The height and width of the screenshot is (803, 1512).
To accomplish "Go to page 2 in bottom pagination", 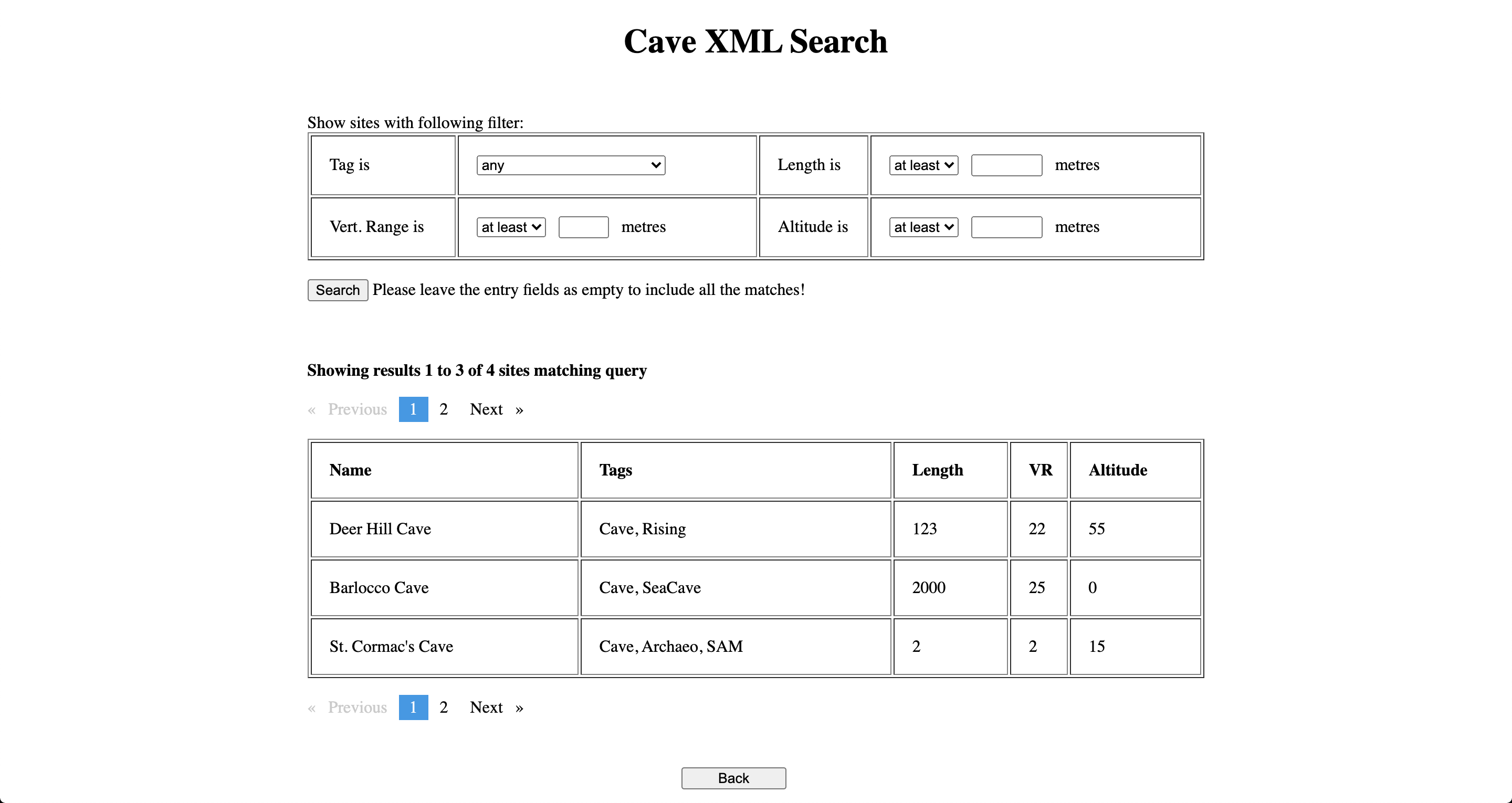I will (x=444, y=707).
